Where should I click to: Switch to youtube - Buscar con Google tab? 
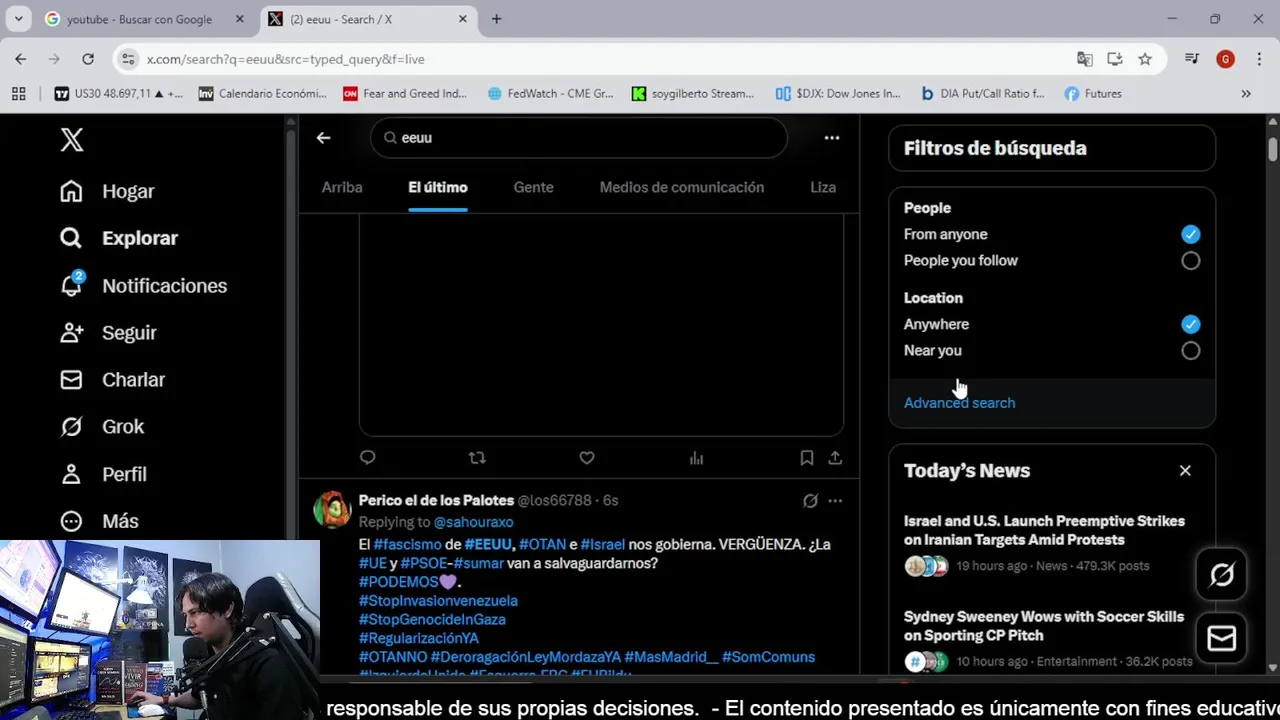145,19
